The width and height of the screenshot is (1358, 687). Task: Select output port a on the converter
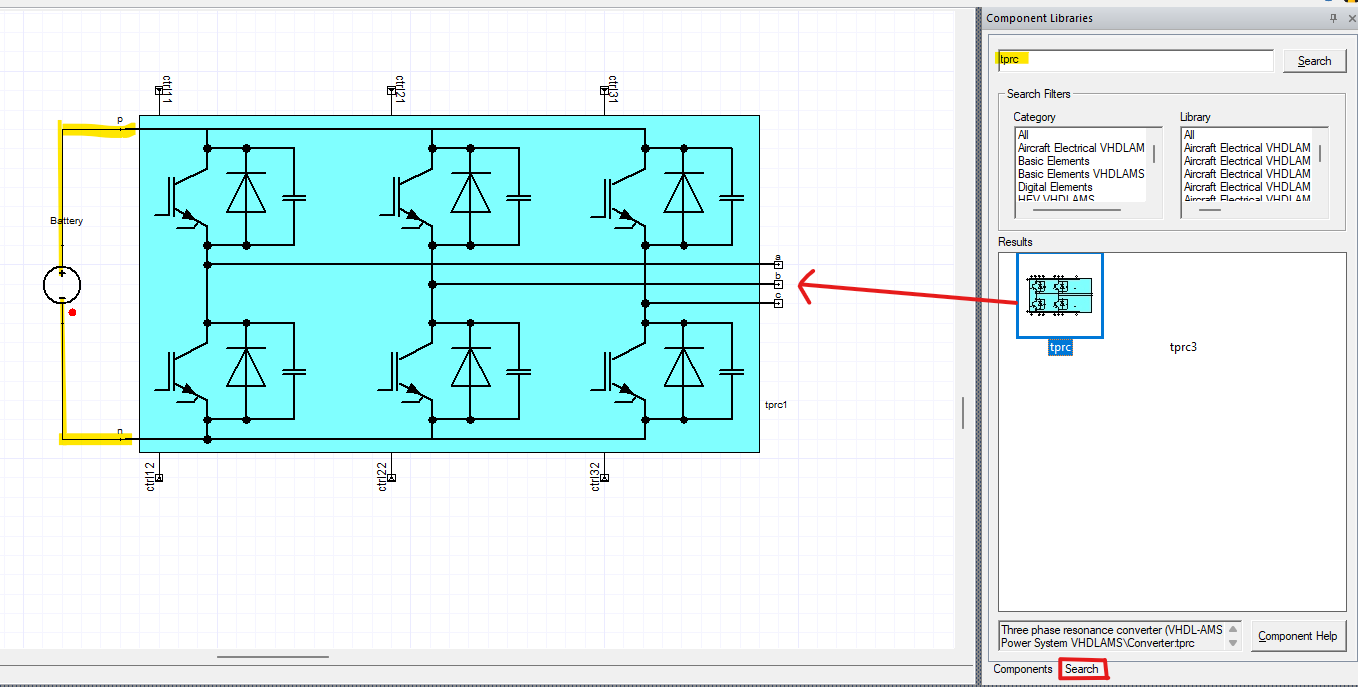click(778, 263)
